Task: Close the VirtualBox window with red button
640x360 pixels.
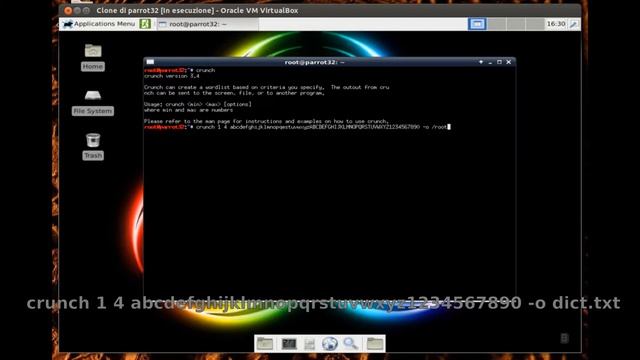Action: pyautogui.click(x=68, y=11)
